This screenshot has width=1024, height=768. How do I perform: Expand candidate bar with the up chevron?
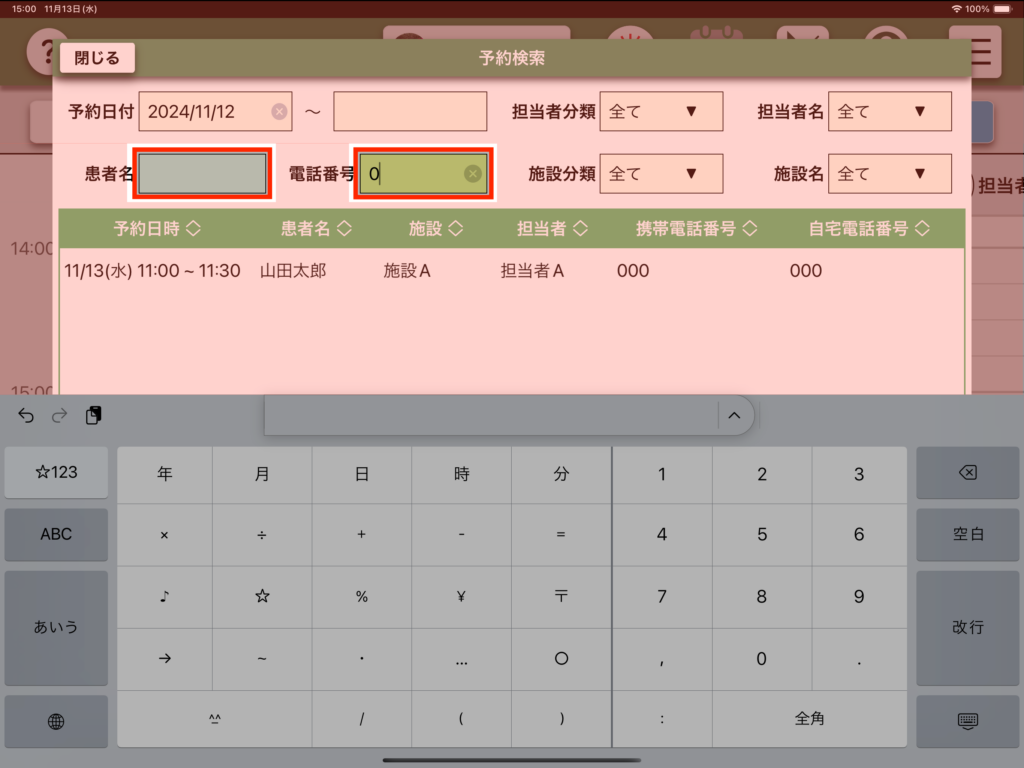[x=734, y=416]
